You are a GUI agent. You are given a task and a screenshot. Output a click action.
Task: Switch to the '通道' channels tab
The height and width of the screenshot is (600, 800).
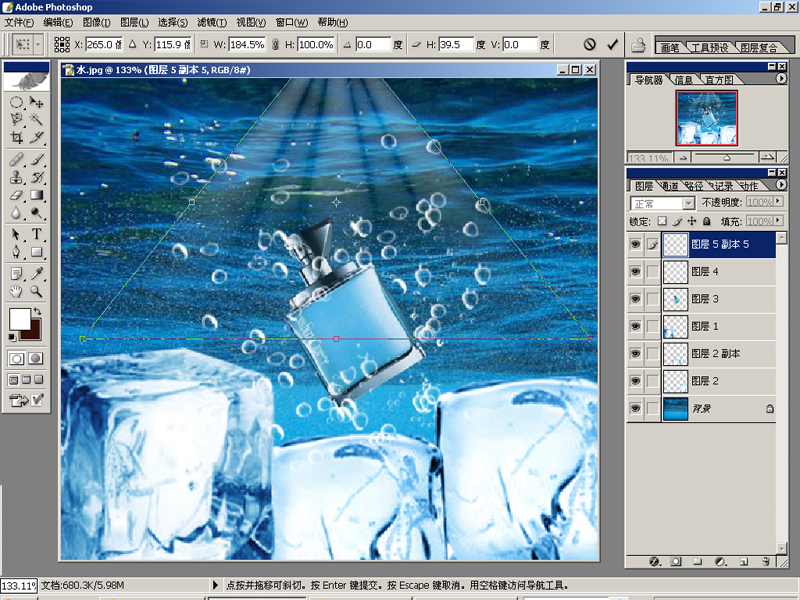tap(670, 186)
